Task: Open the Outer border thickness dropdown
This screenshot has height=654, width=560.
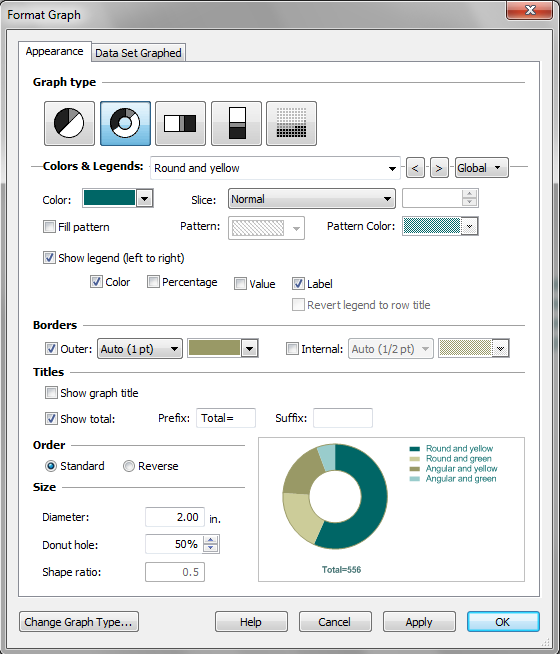Action: 140,349
